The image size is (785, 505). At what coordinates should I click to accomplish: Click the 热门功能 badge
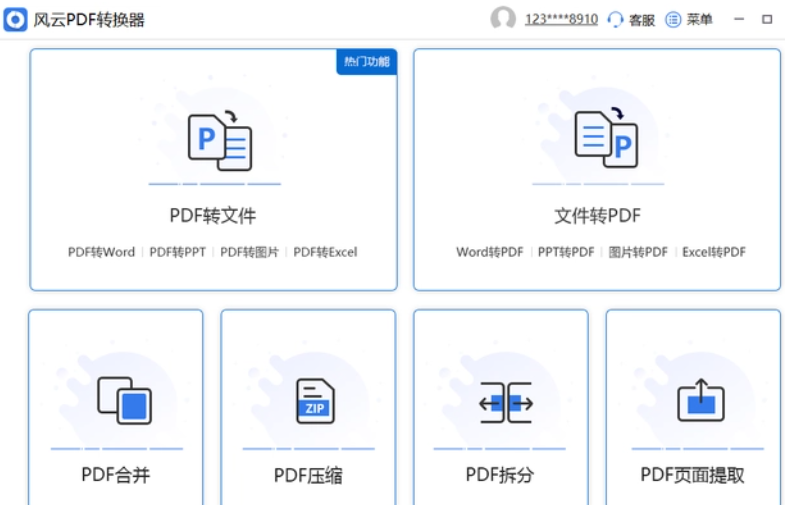pyautogui.click(x=366, y=62)
